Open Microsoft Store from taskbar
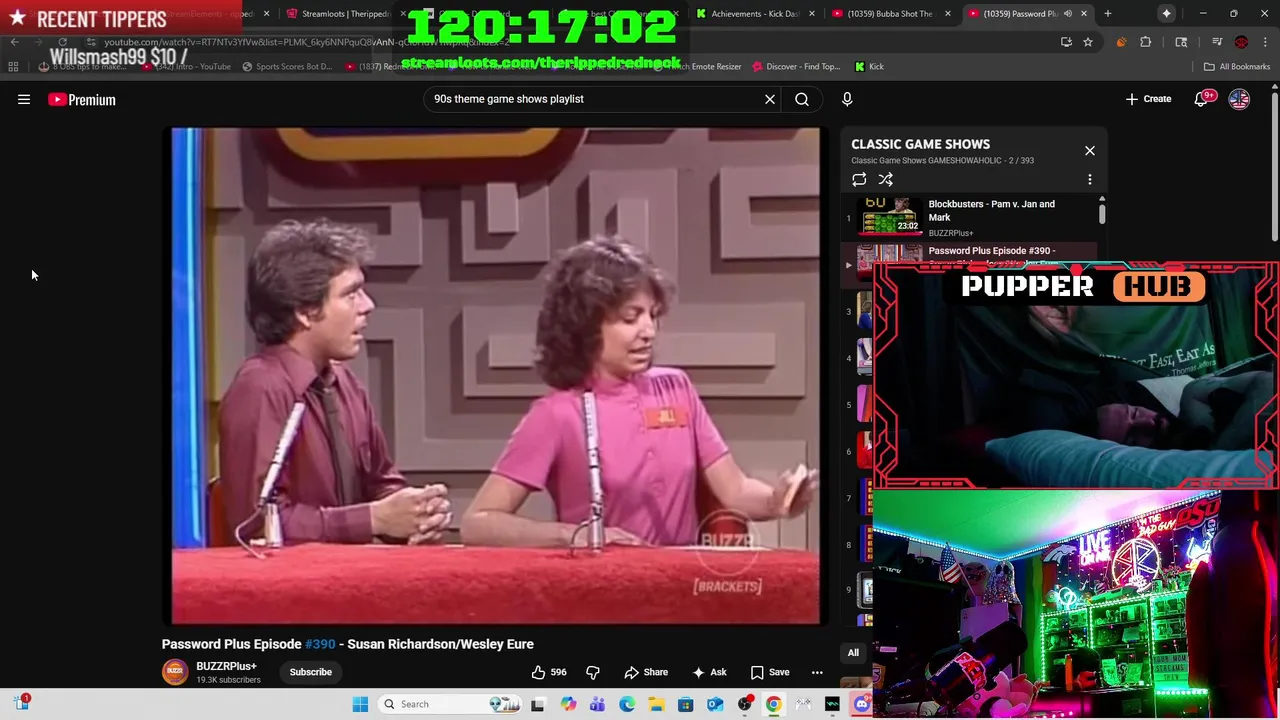 pos(686,704)
